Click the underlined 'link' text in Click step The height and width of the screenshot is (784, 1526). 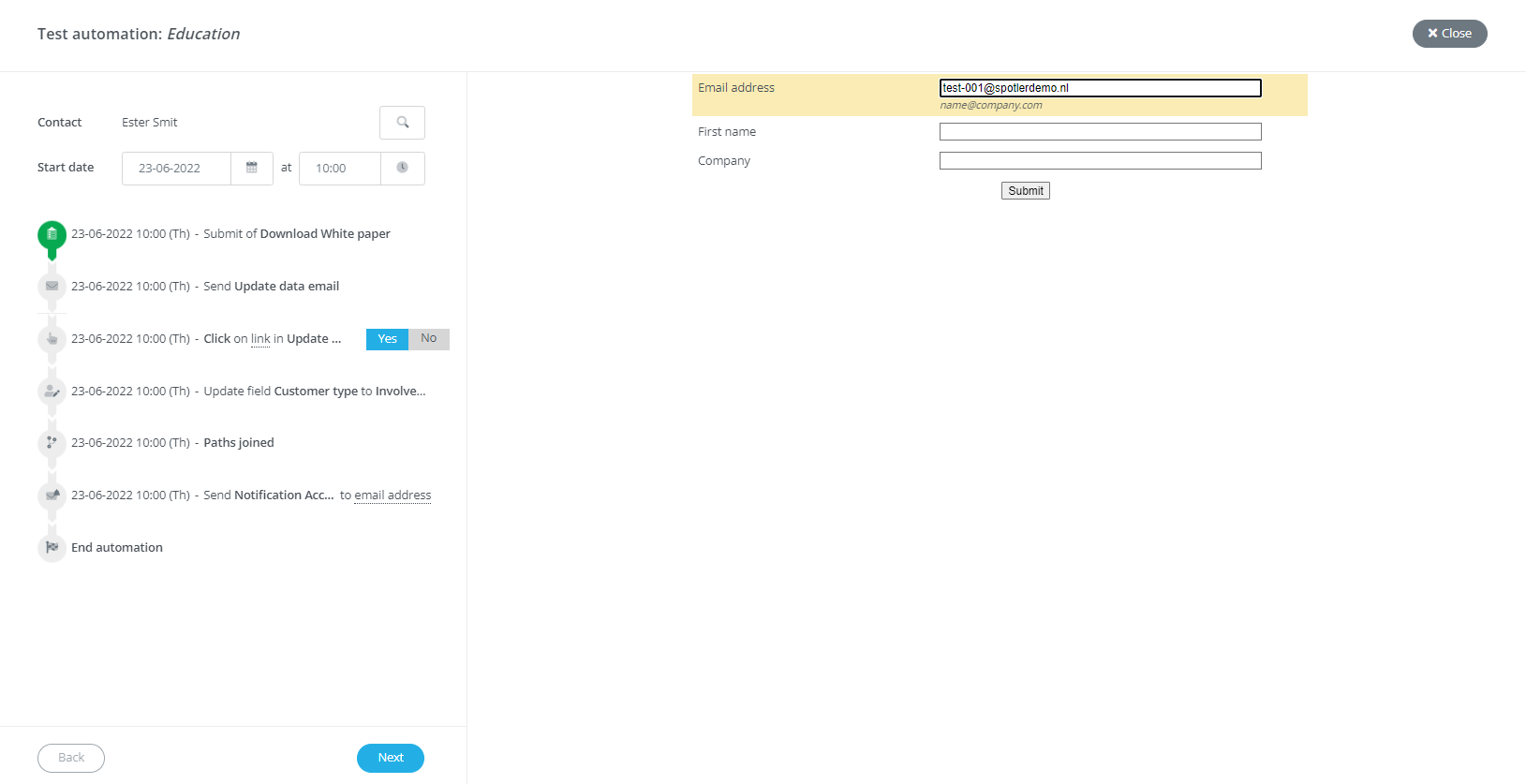[x=260, y=339]
